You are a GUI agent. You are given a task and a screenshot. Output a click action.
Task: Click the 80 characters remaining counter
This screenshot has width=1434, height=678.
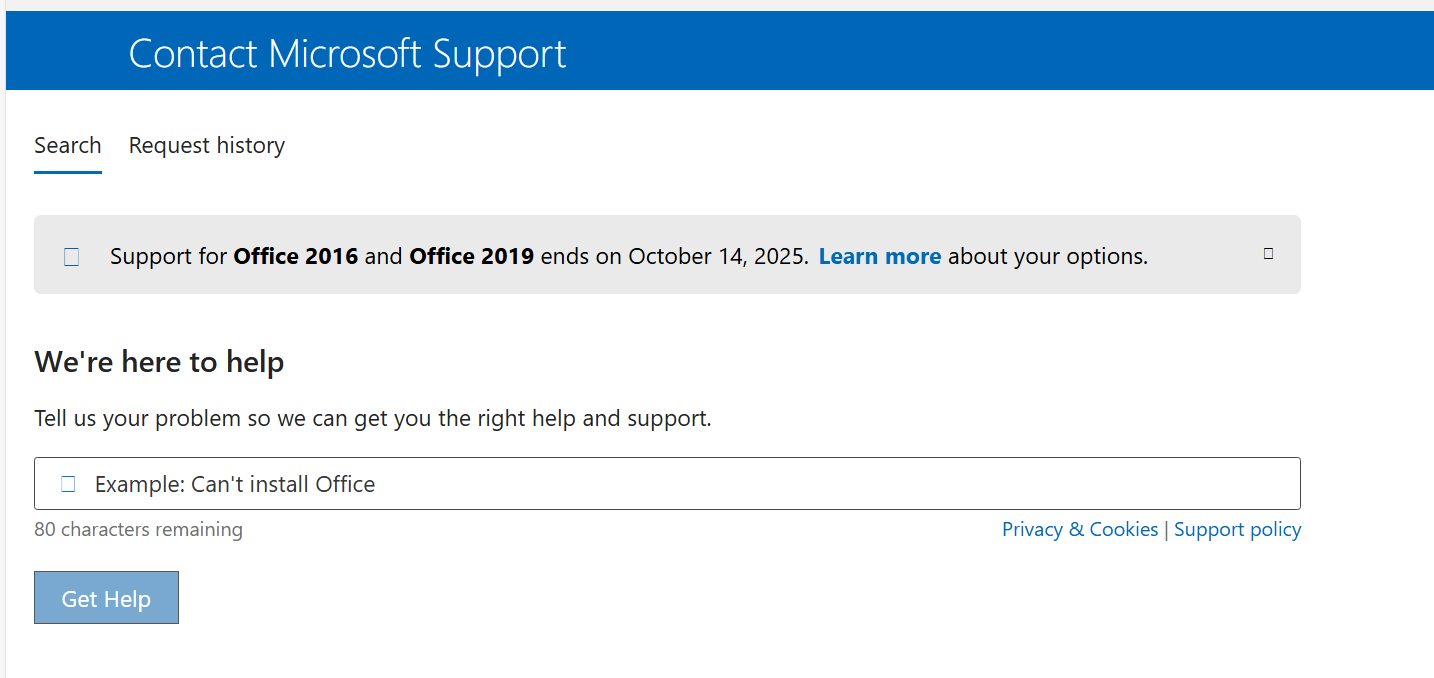click(x=138, y=530)
